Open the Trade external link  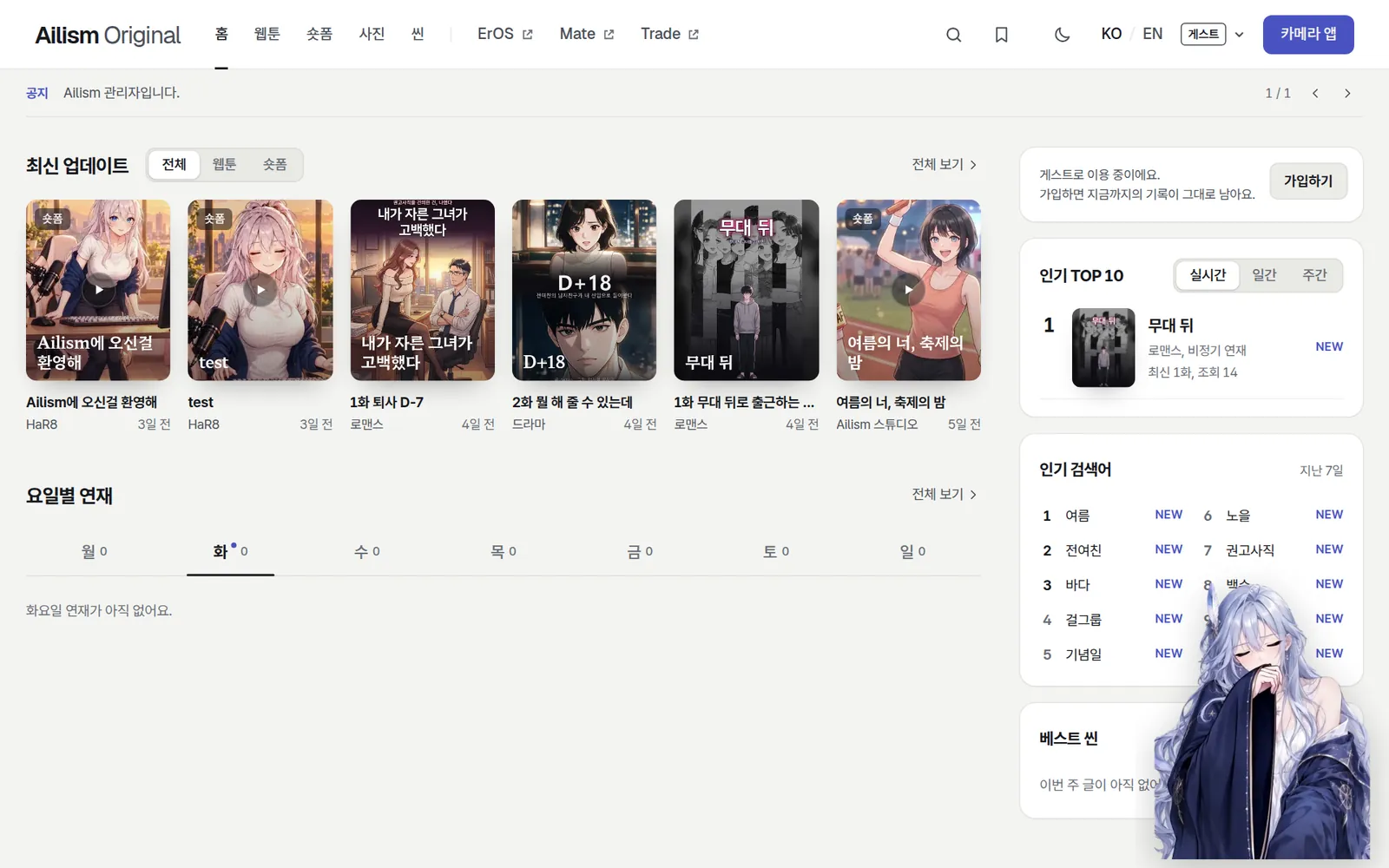click(669, 34)
